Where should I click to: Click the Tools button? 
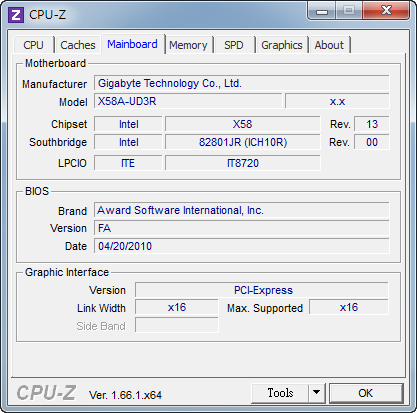[x=280, y=393]
